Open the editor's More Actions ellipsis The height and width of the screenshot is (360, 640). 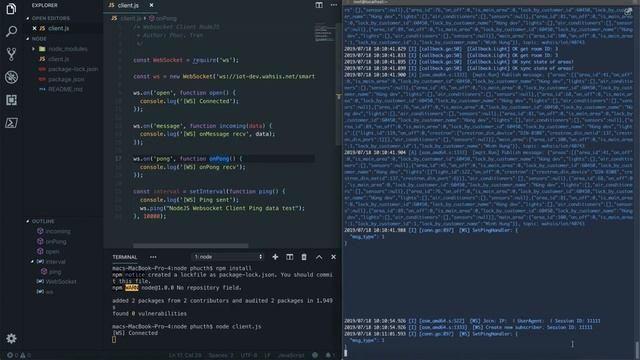[x=334, y=5]
